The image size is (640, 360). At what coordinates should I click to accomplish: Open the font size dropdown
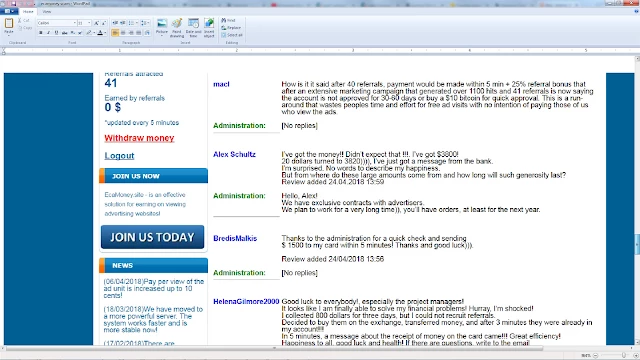(89, 23)
